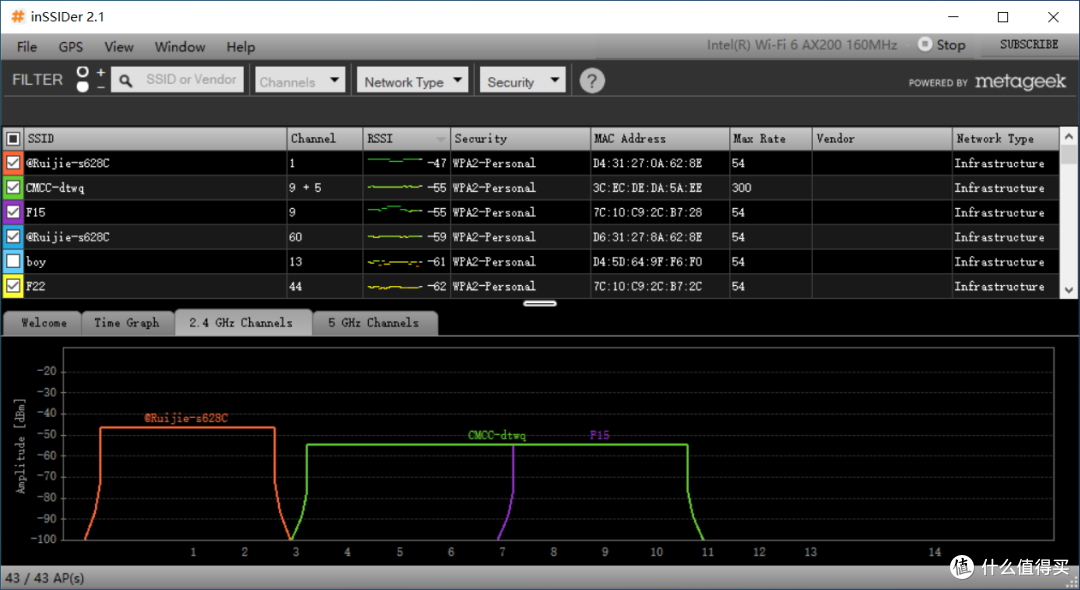The image size is (1080, 590).
Task: Click the panel splitter handle
Action: [540, 303]
